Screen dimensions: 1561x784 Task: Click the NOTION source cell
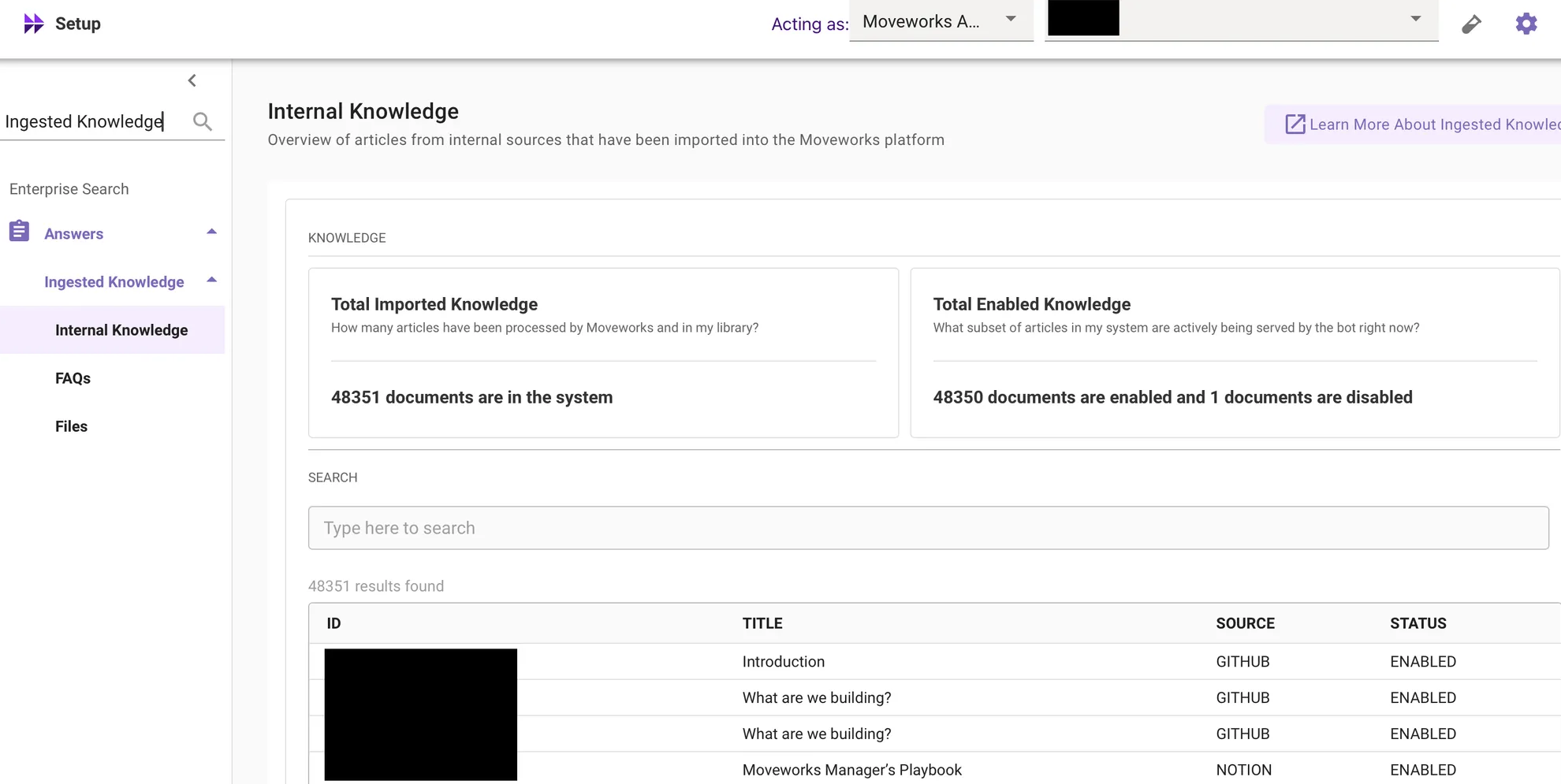(1243, 770)
